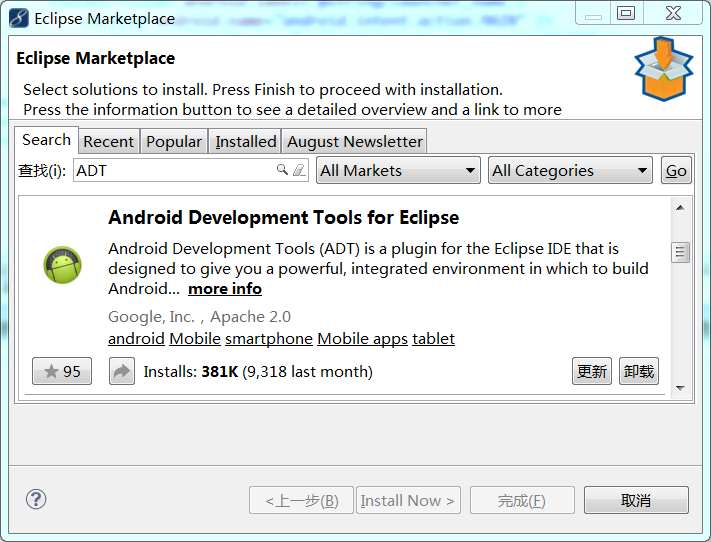Viewport: 711px width, 542px height.
Task: Click the 取消 (cancel) button
Action: click(x=636, y=500)
